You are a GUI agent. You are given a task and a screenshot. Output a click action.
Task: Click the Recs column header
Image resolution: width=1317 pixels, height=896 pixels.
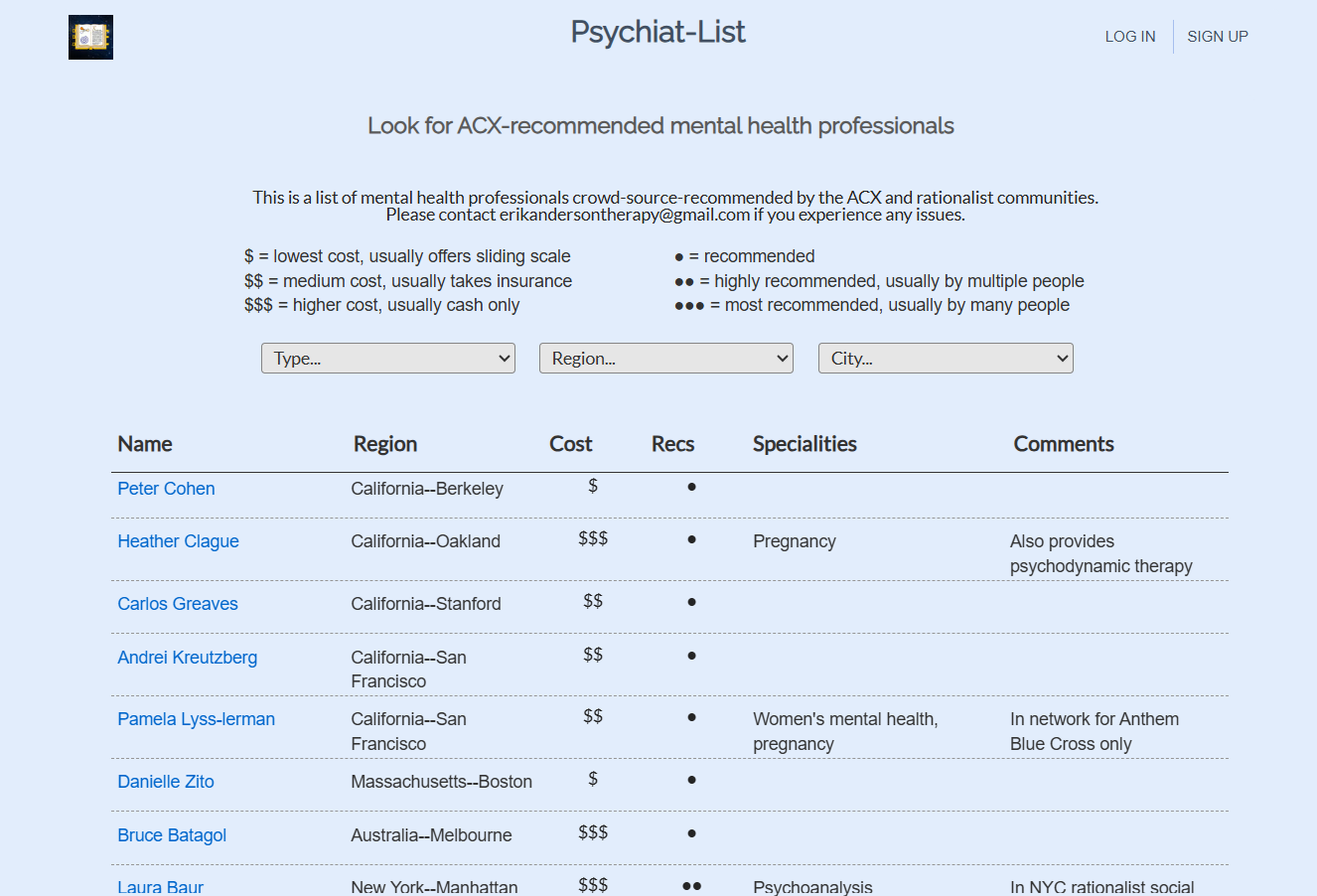pos(672,444)
